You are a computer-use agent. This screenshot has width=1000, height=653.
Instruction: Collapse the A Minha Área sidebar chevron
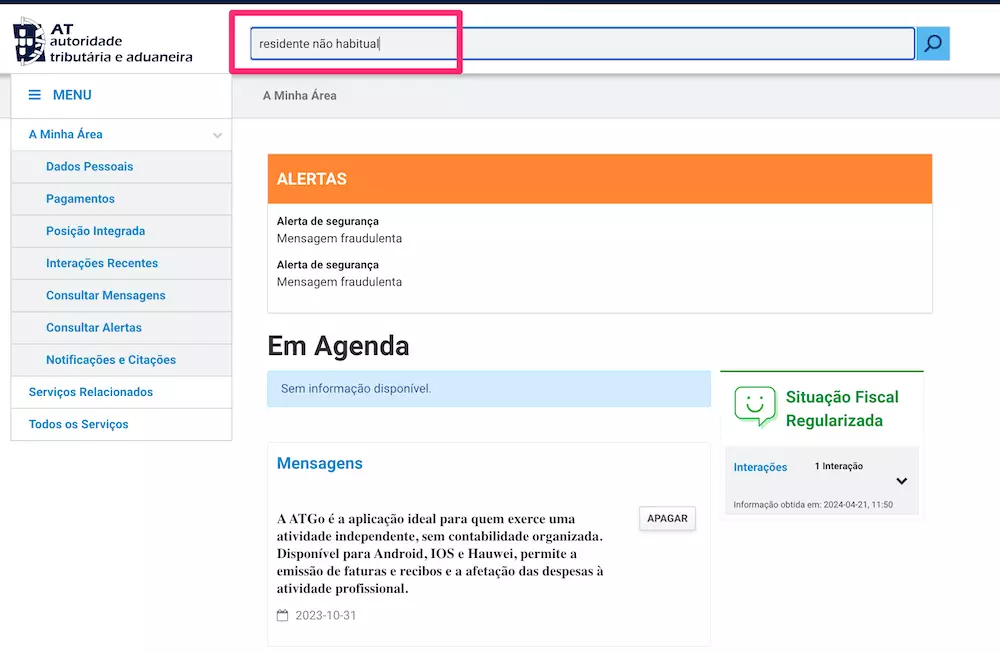(x=217, y=135)
